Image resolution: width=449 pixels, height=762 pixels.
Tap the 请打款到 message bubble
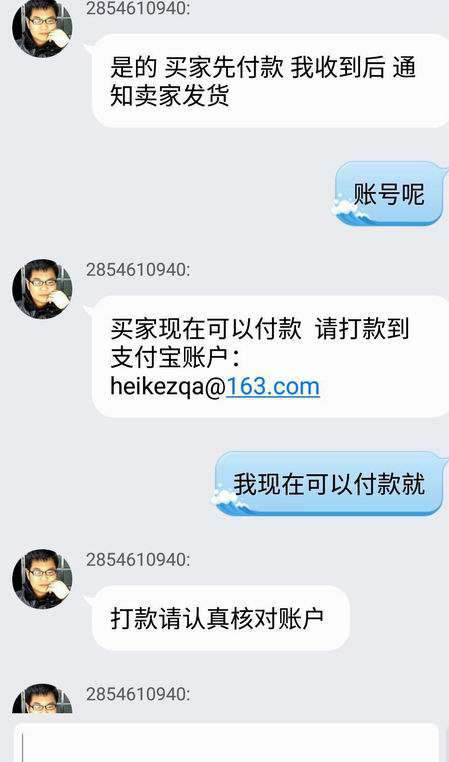[x=270, y=356]
